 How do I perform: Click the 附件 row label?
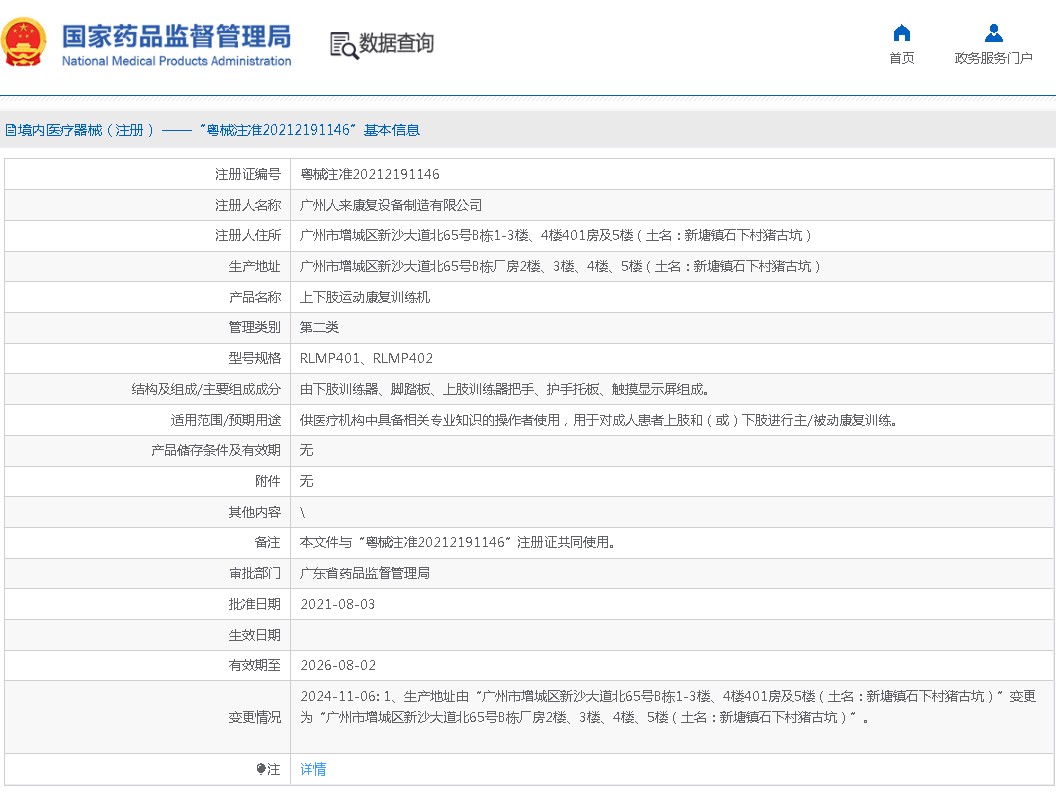(267, 482)
